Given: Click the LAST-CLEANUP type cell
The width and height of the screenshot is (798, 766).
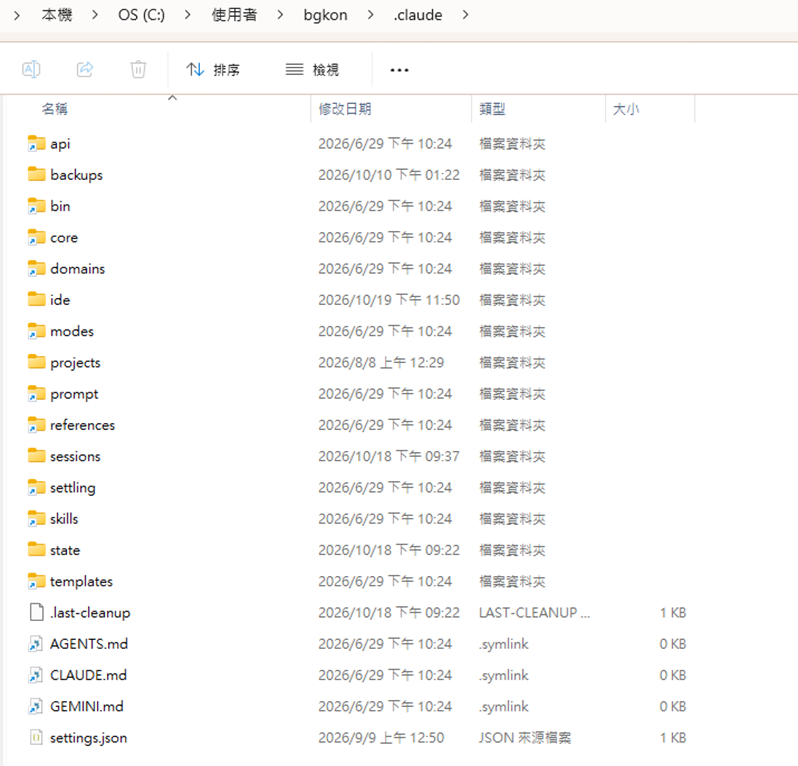Looking at the screenshot, I should 534,613.
